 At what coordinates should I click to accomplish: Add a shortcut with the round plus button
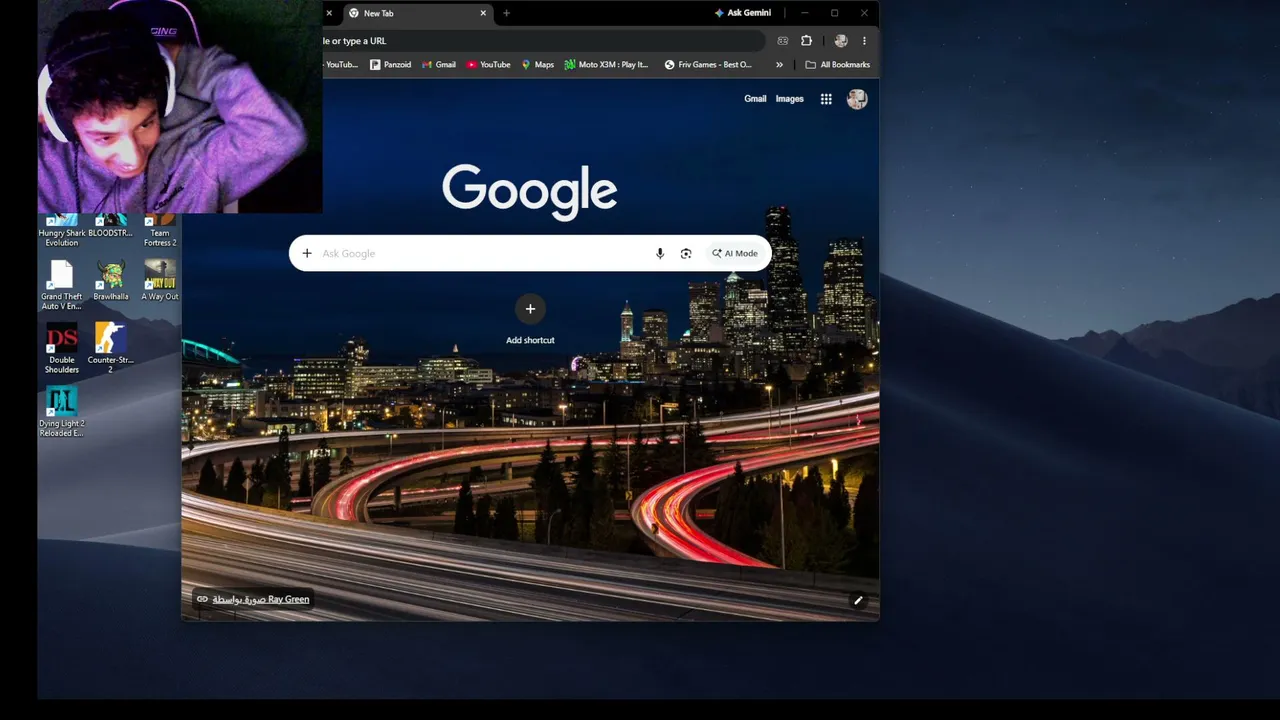pos(530,309)
